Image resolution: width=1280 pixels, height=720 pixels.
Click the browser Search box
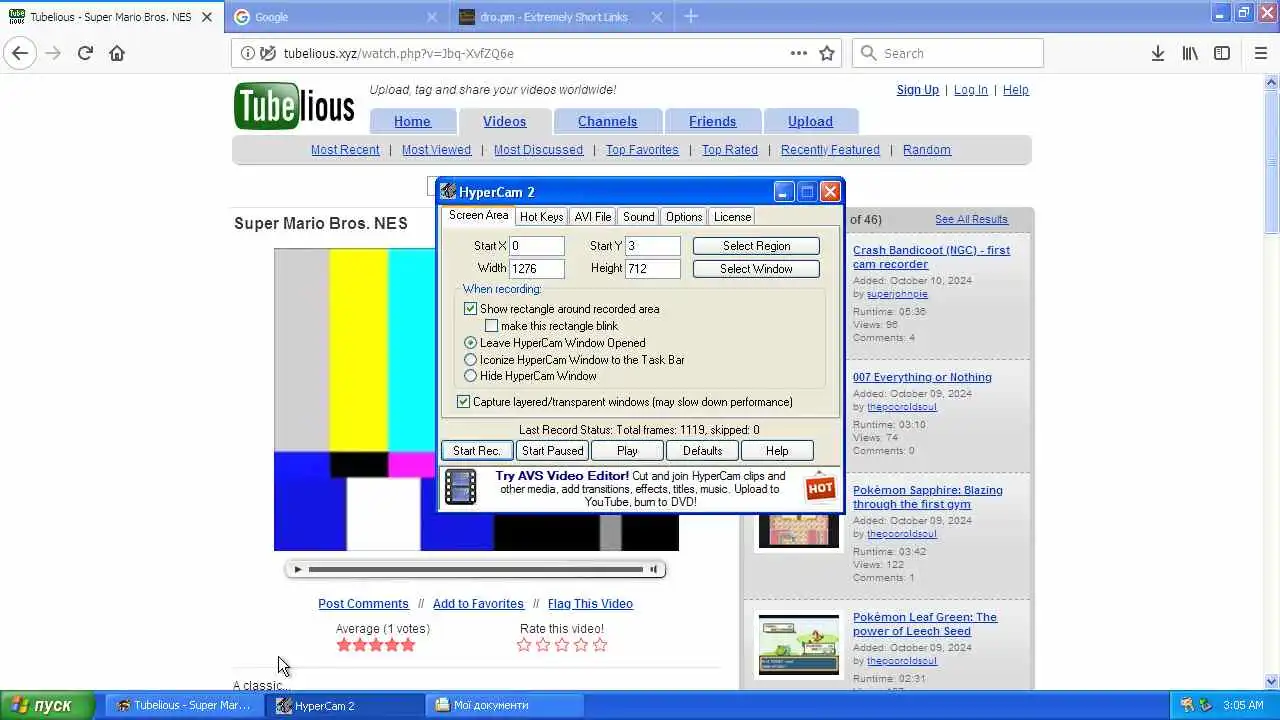[948, 53]
